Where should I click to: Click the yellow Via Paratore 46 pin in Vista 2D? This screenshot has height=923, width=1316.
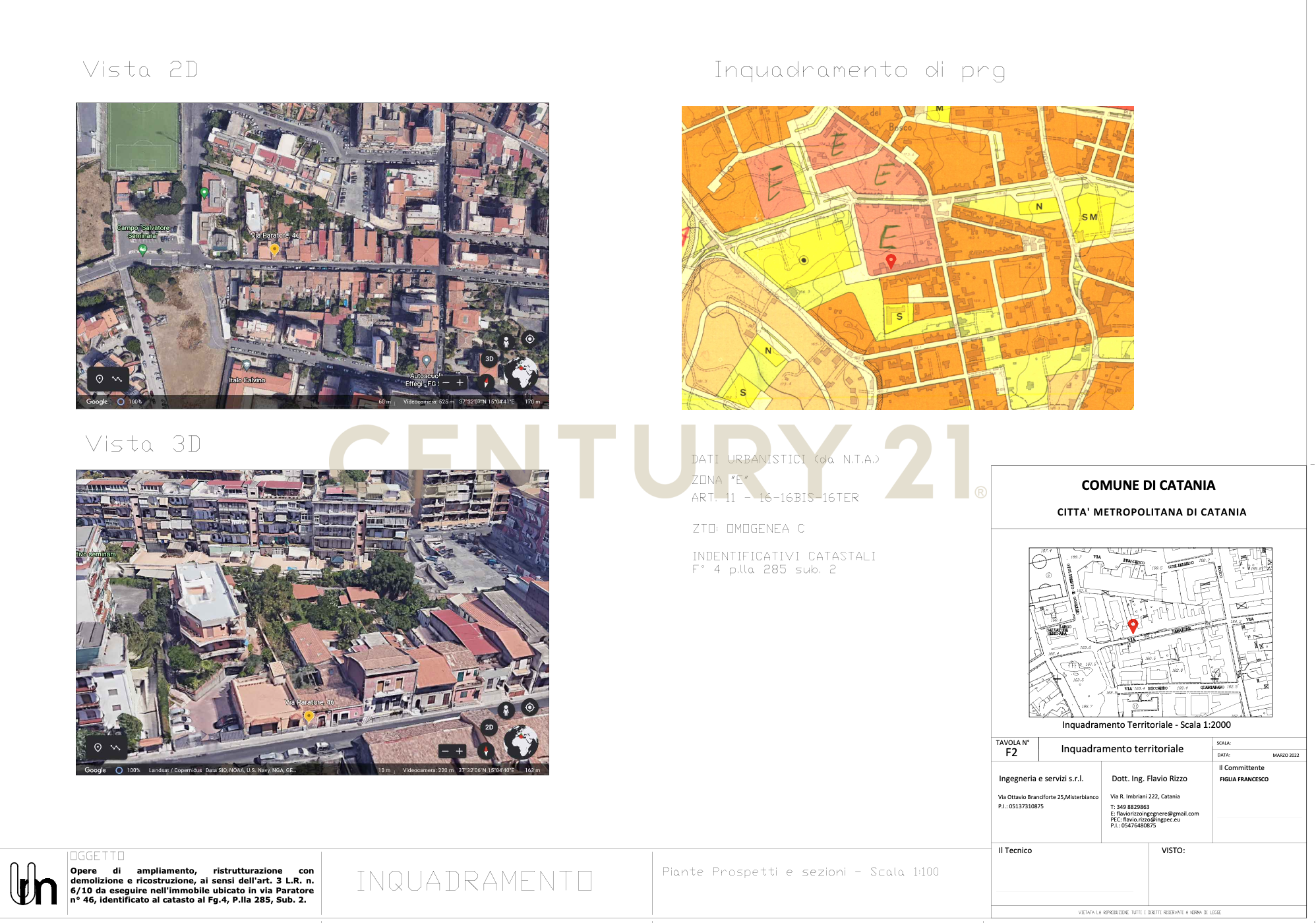pyautogui.click(x=275, y=249)
